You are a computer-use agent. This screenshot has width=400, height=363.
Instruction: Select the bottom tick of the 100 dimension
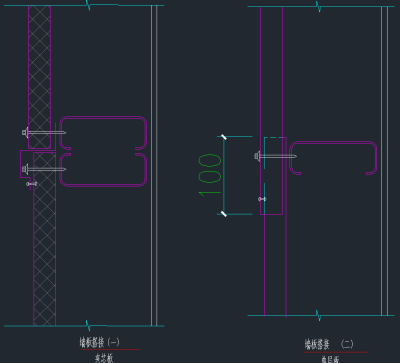(x=224, y=214)
